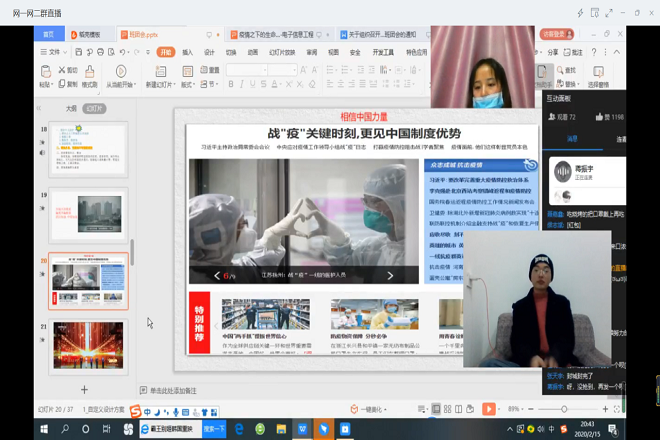Click the fit-to-window icon beside zoom
This screenshot has width=660, height=440.
tap(617, 409)
